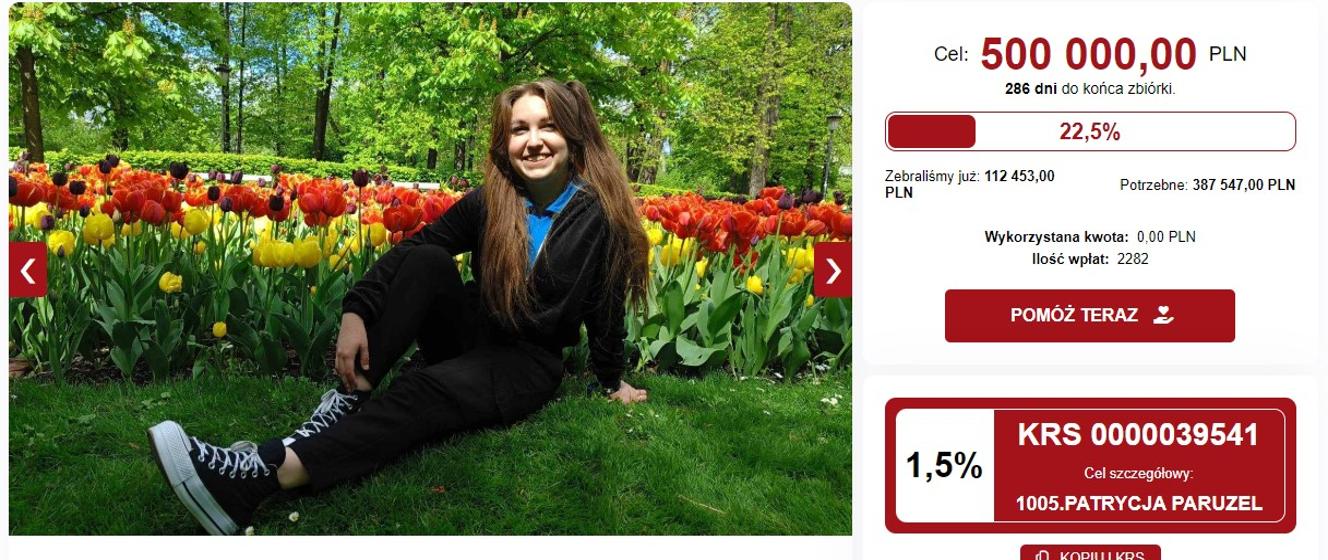
Task: Click the 500 000,00 goal amount
Action: pyautogui.click(x=1088, y=54)
